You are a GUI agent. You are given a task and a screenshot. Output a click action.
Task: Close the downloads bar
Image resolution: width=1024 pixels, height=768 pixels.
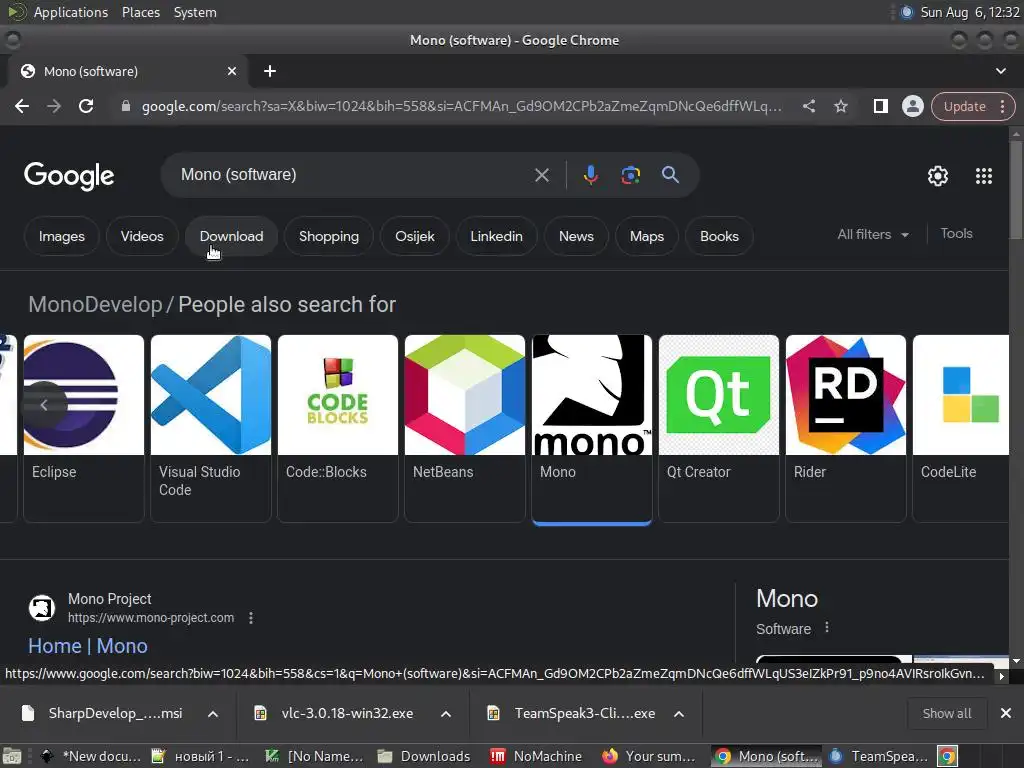(x=1006, y=713)
